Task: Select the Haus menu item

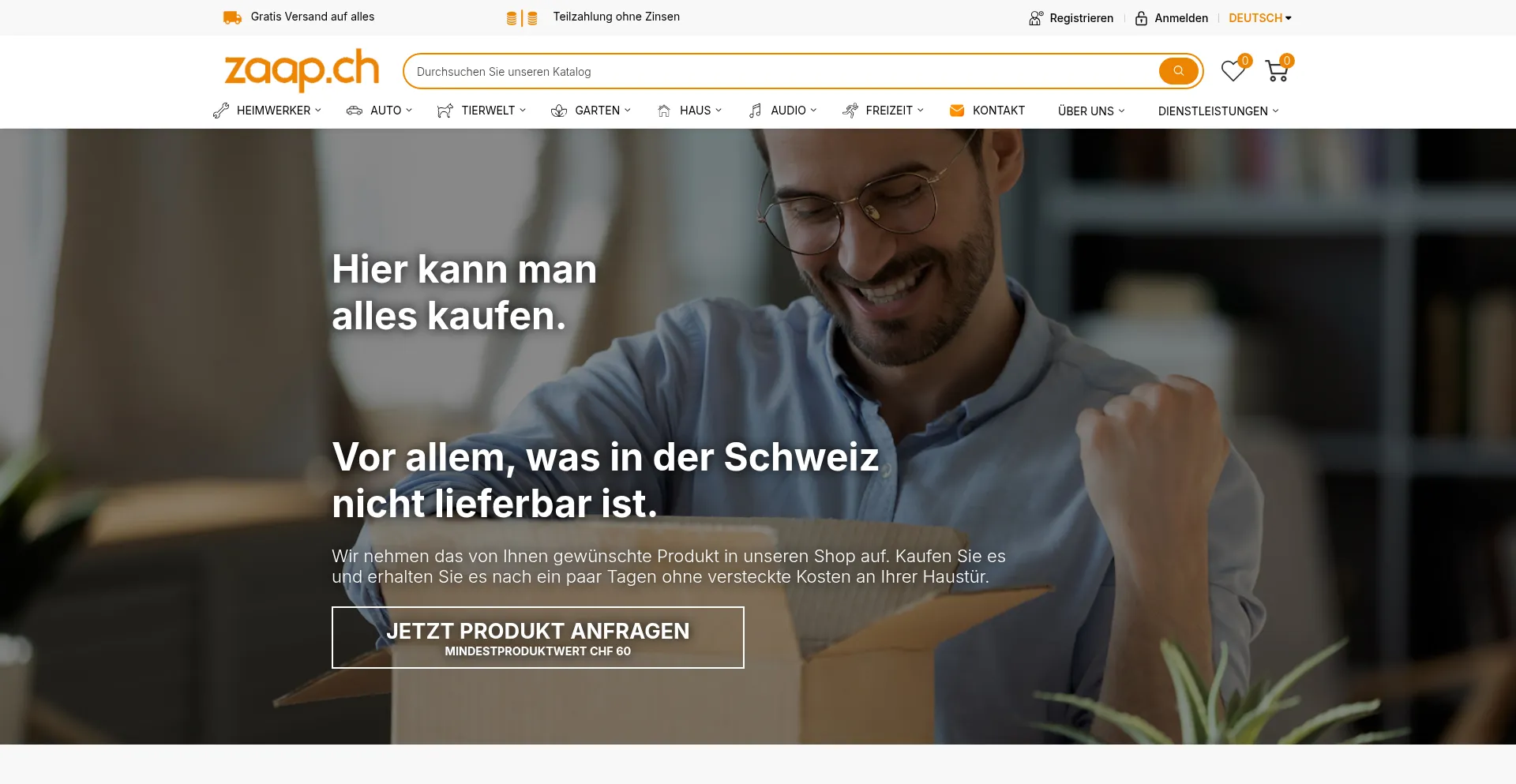Action: point(689,111)
